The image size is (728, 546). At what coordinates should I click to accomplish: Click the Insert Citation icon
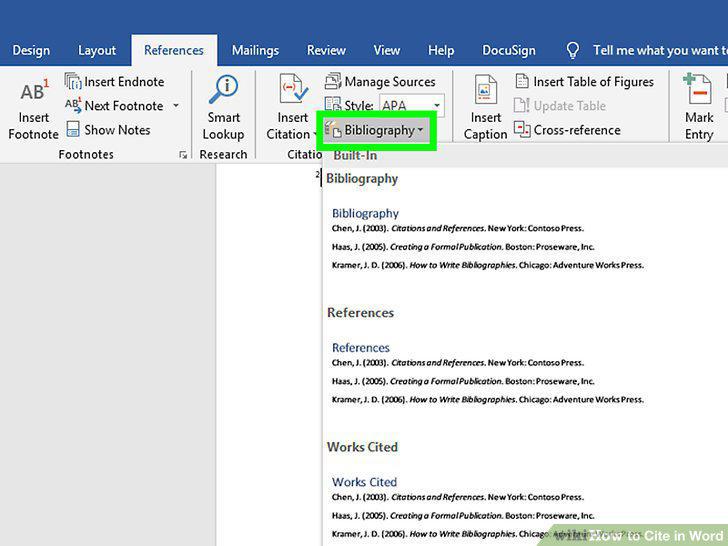pos(293,88)
